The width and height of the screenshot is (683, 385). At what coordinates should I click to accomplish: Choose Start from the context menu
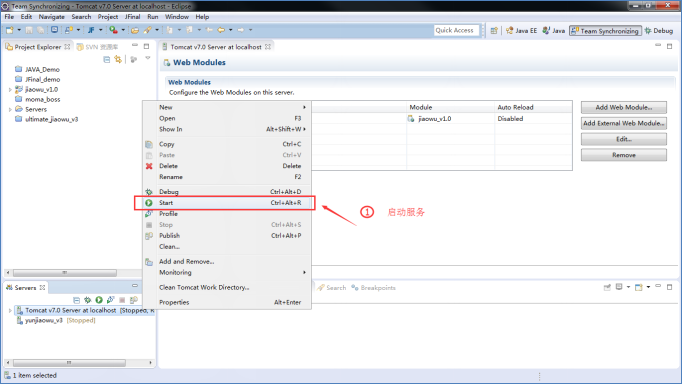pyautogui.click(x=227, y=203)
